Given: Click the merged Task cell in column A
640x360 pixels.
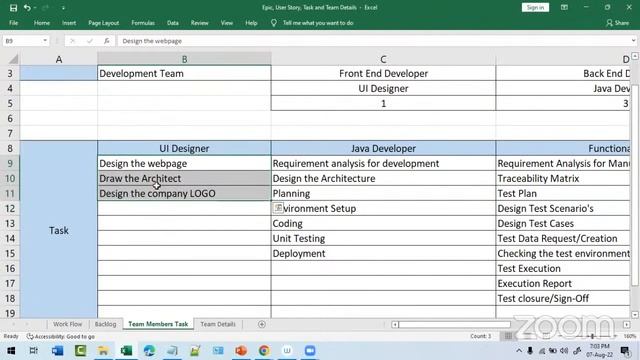Looking at the screenshot, I should (59, 230).
